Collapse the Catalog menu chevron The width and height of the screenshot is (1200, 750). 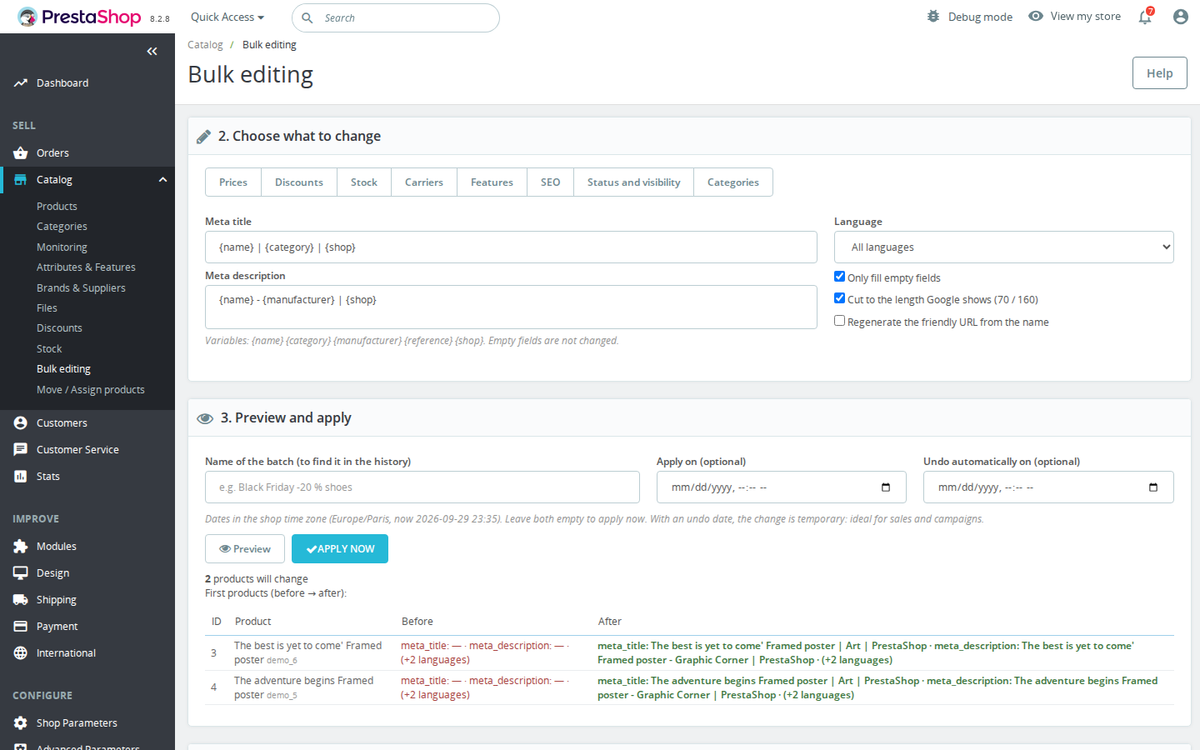[163, 180]
